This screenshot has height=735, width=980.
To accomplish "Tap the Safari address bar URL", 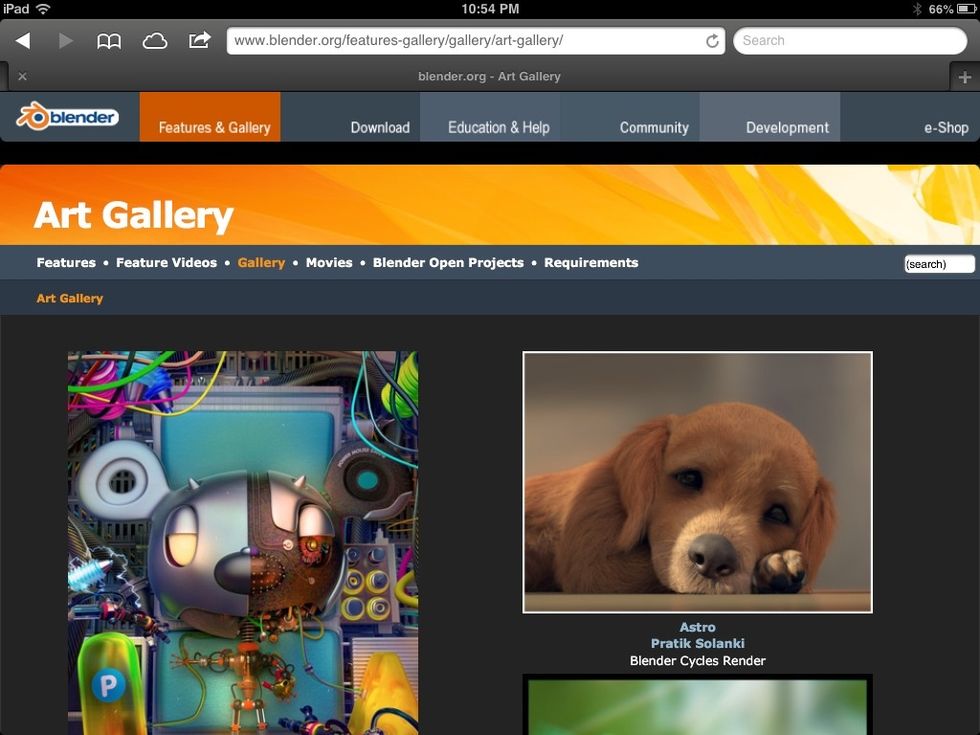I will (x=460, y=41).
